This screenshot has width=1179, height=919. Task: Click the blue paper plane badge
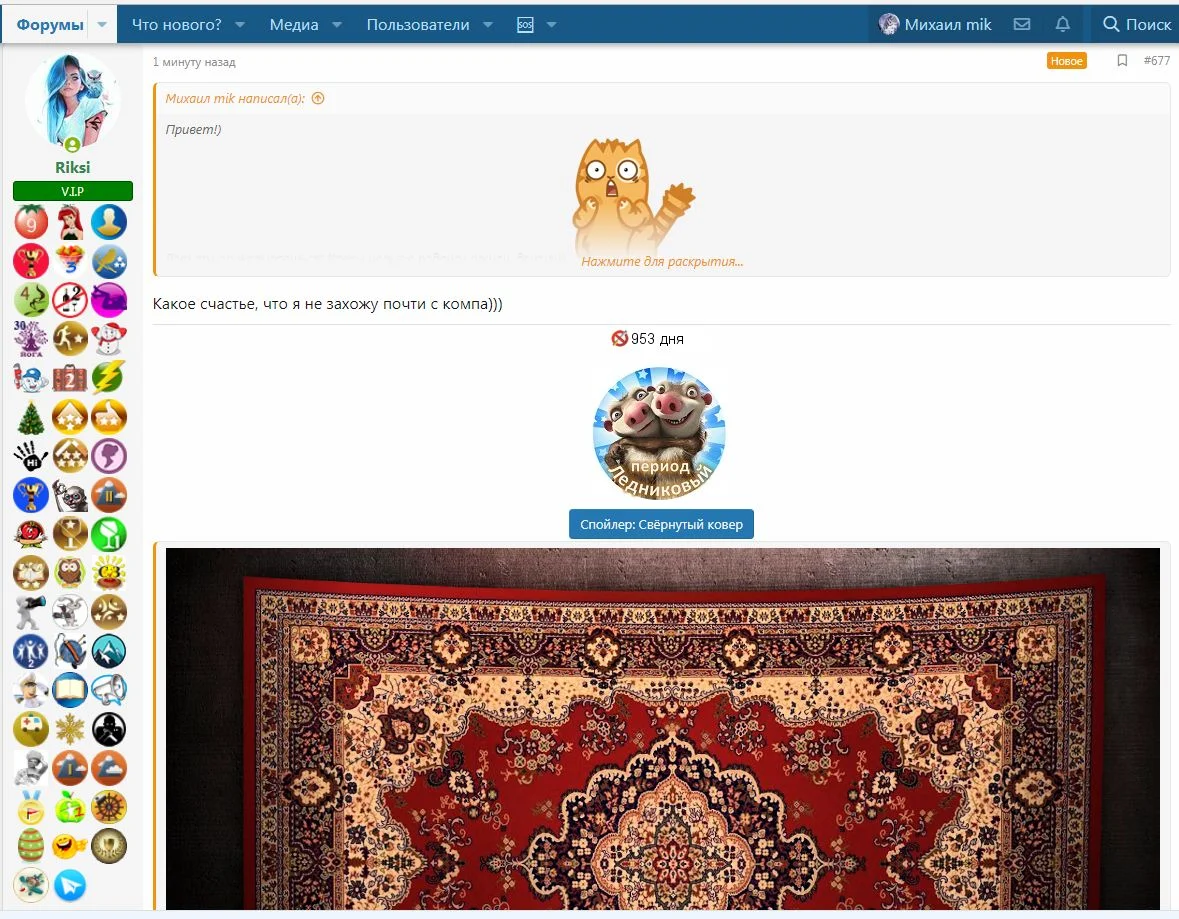[x=70, y=885]
